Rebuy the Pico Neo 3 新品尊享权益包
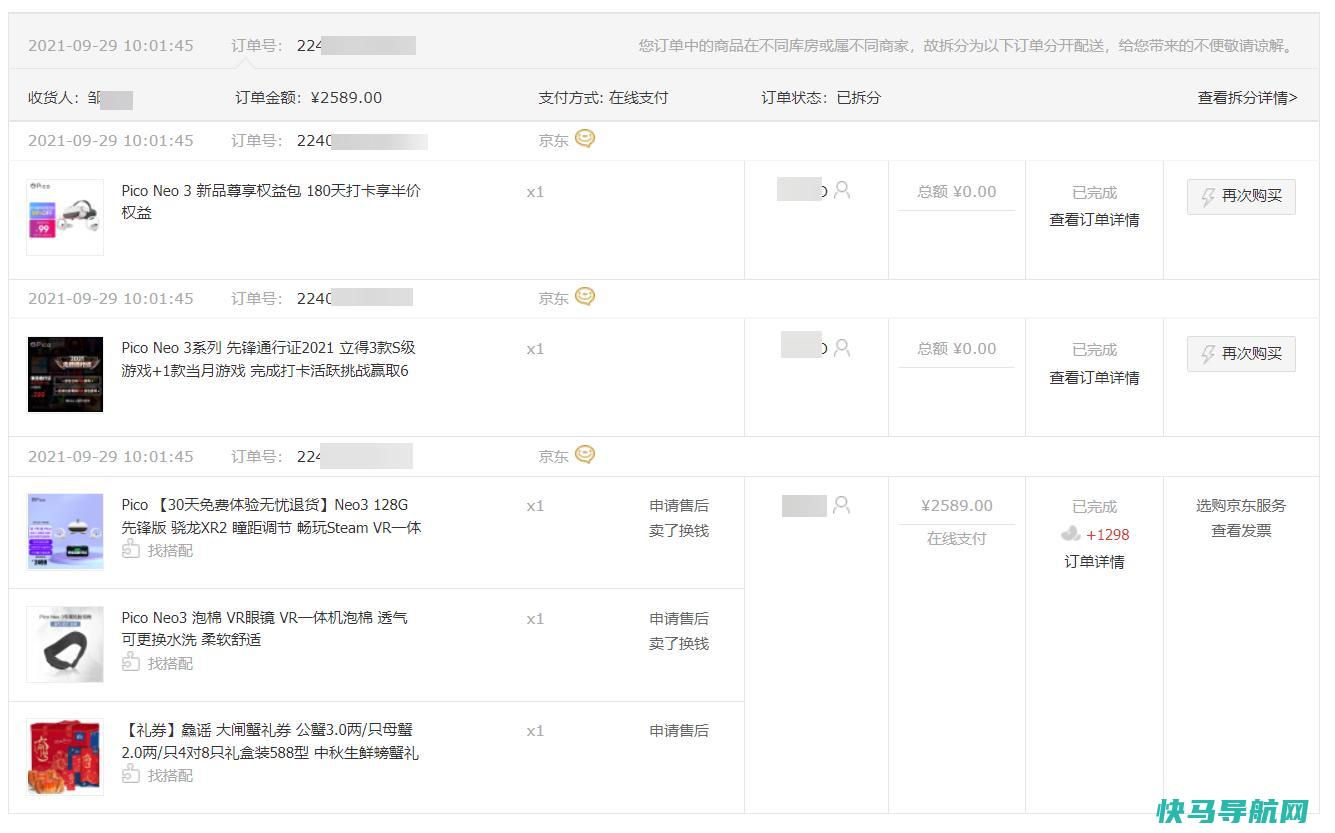Screen dimensions: 1335x833 point(1241,196)
